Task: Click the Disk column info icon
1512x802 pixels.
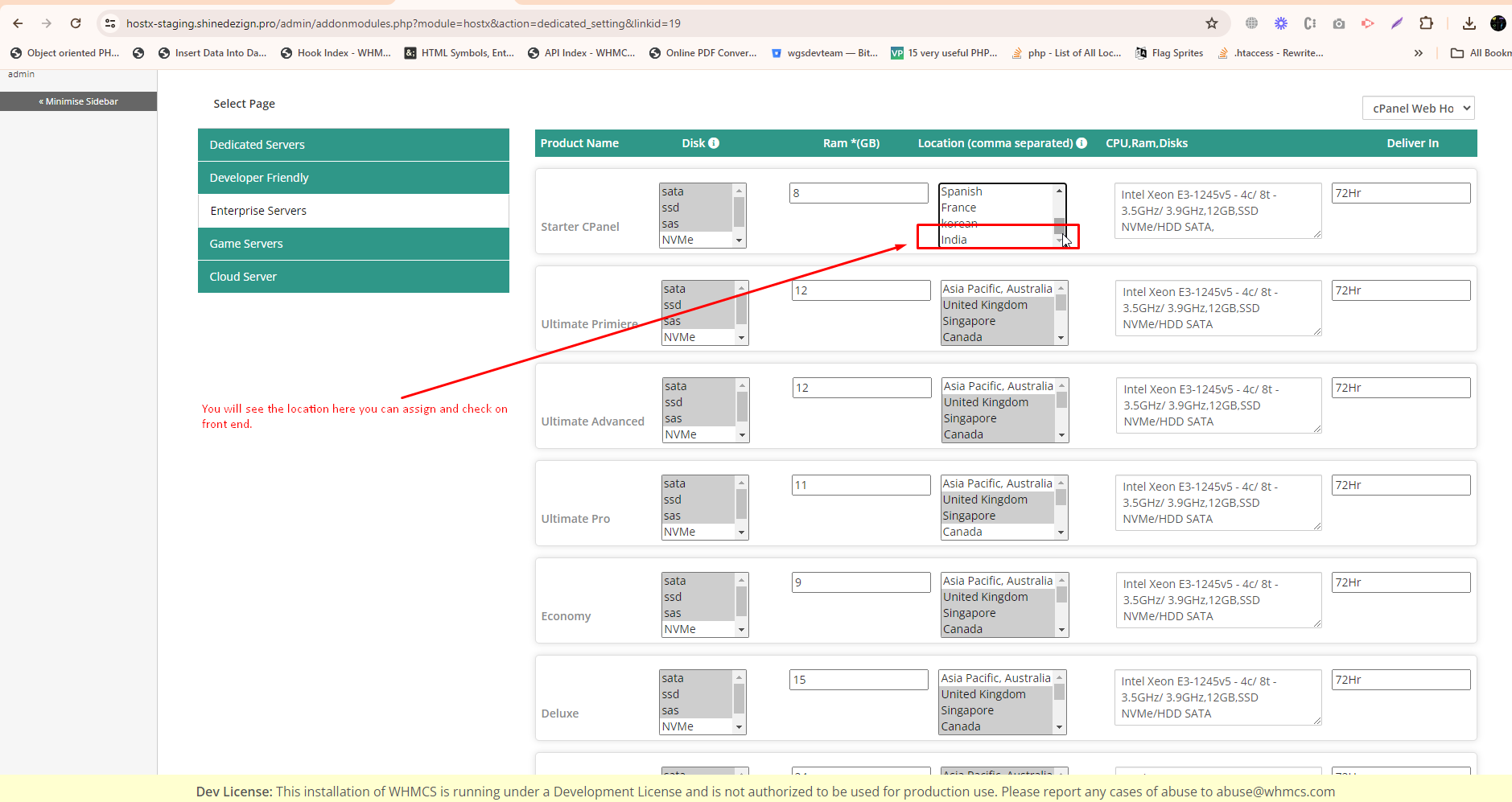Action: click(714, 143)
